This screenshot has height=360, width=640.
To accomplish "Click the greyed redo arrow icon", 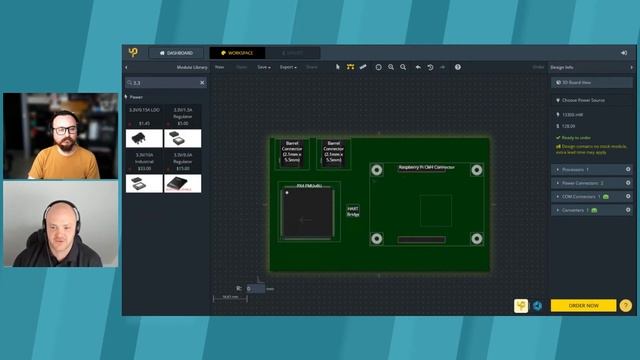I will (x=442, y=67).
